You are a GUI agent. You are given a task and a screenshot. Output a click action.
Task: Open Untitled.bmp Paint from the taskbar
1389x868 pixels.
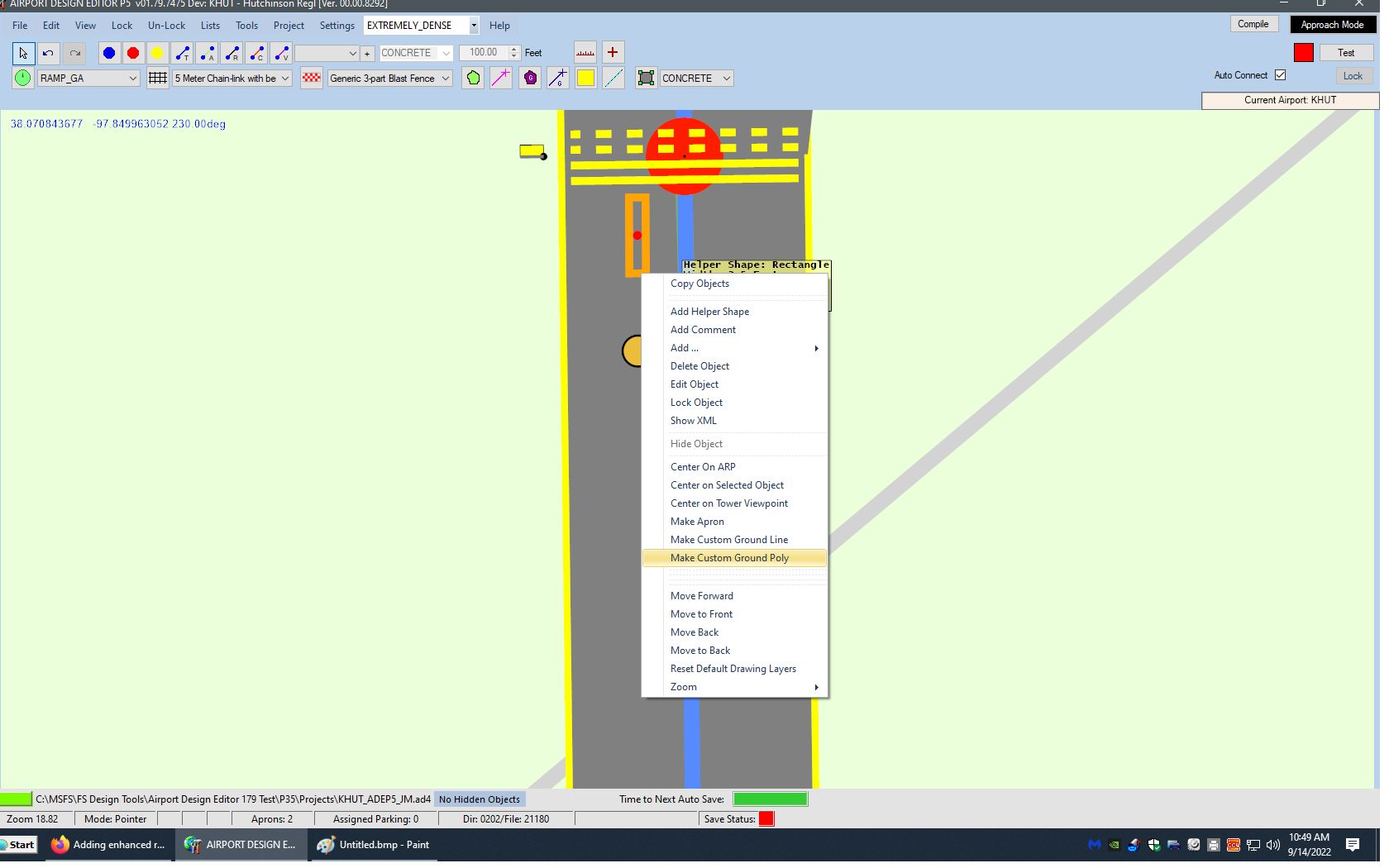(x=373, y=845)
